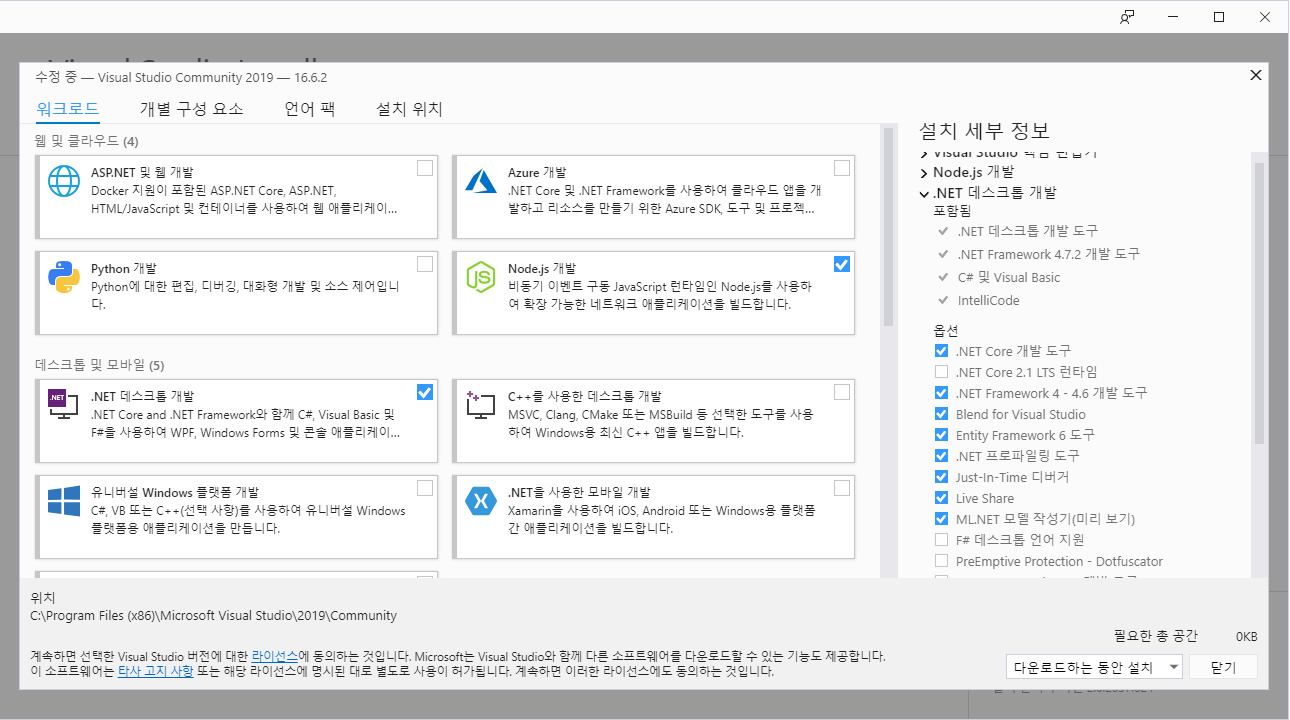Expand the Node.js 개발 details section
This screenshot has height=720, width=1290.
[x=925, y=172]
